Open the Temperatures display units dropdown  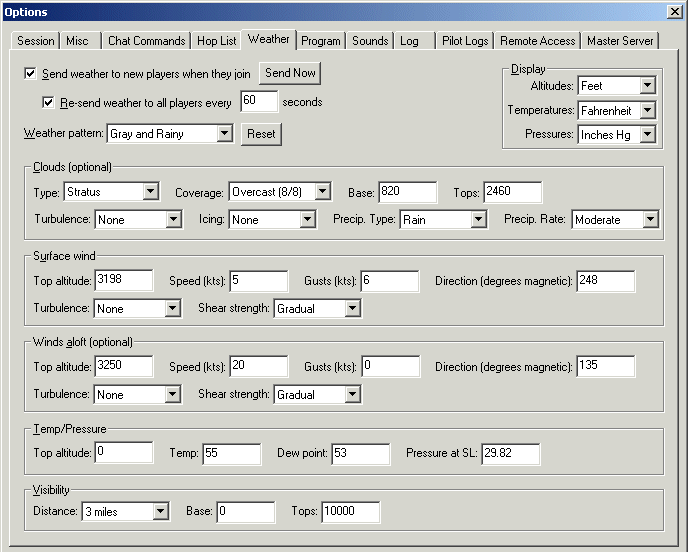coord(616,110)
